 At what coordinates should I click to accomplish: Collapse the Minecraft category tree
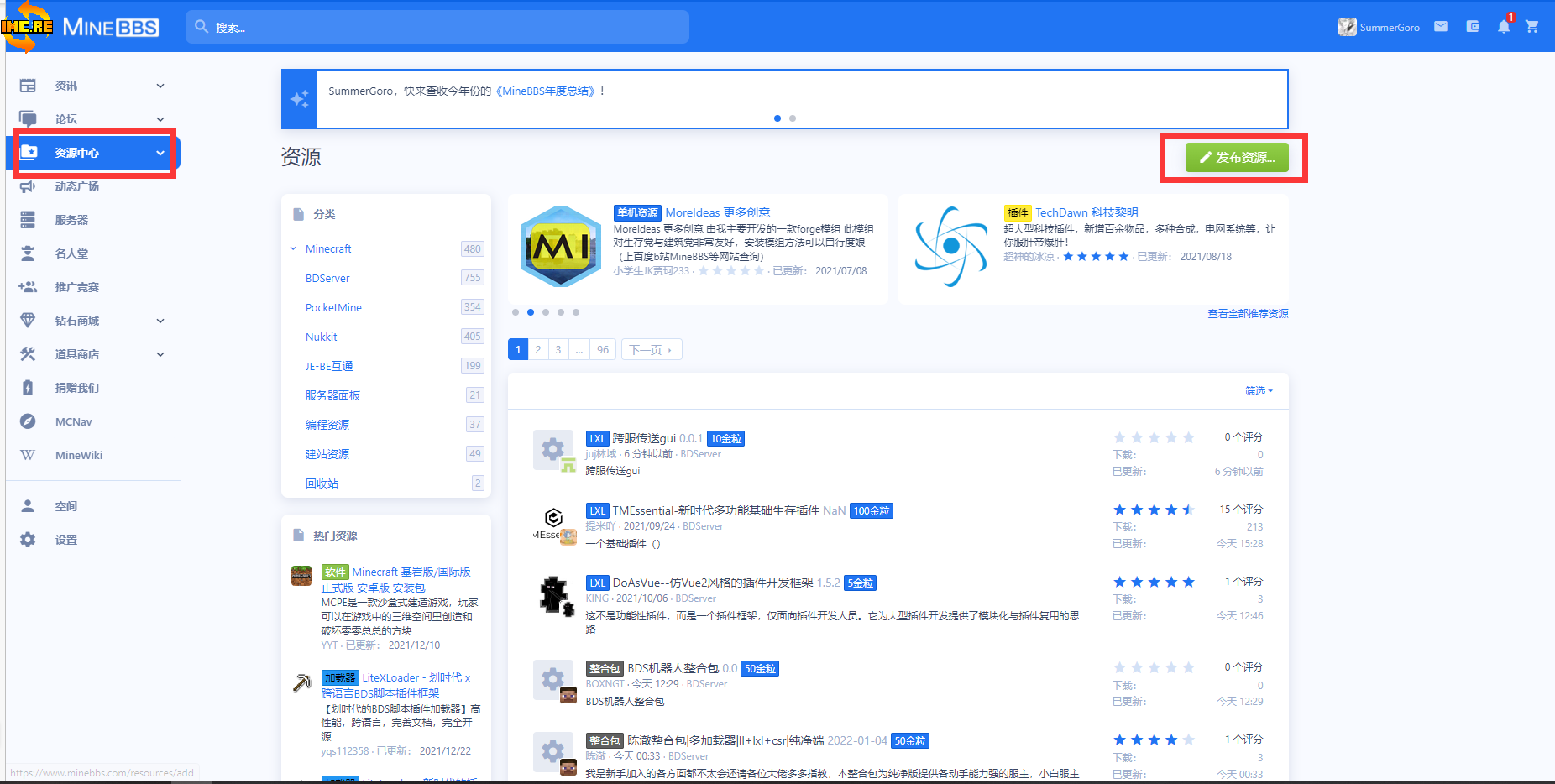coord(293,248)
